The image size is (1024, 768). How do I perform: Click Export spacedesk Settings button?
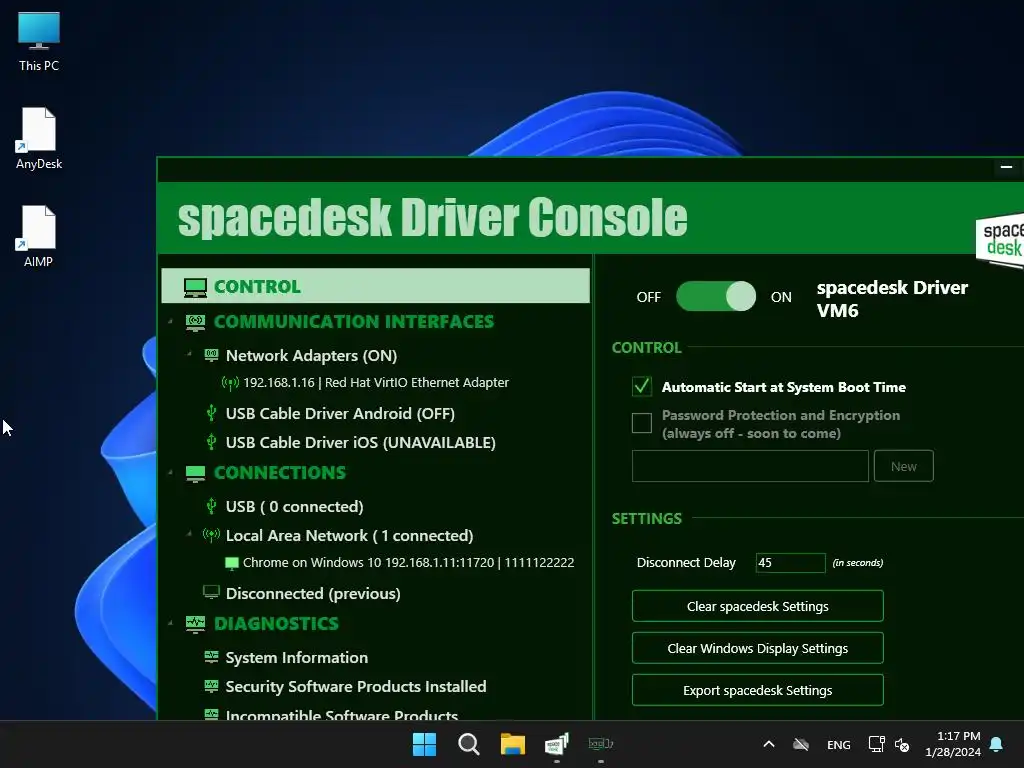click(758, 690)
